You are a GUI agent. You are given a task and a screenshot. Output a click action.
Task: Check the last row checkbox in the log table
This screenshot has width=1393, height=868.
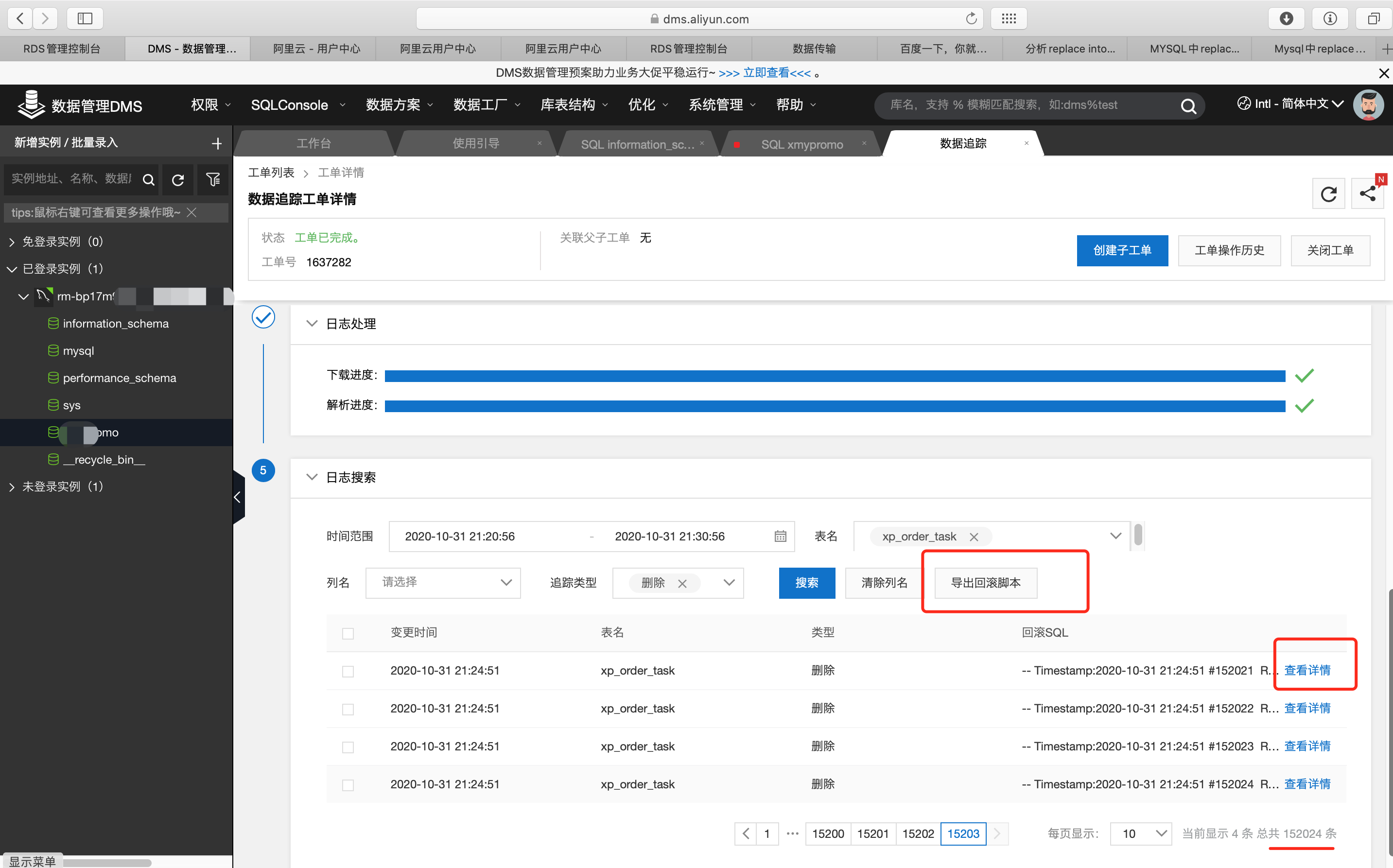tap(348, 784)
